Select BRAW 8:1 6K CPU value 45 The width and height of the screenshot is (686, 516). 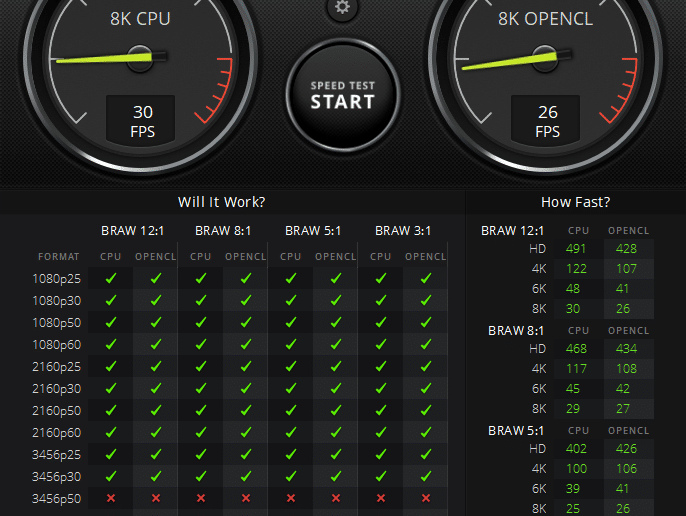[x=573, y=389]
